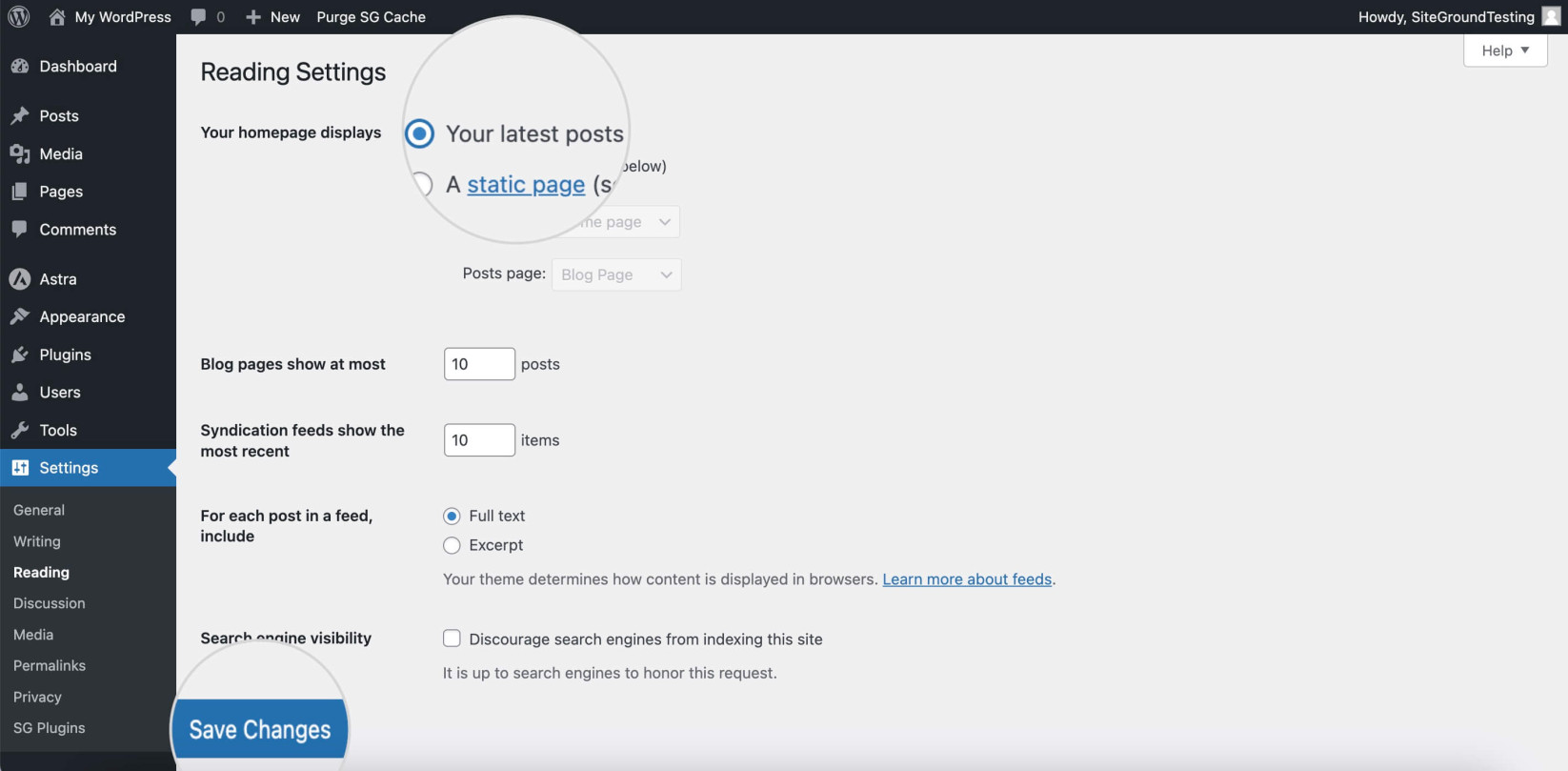Click the WordPress logo icon
Screen dimensions: 1568x771
point(18,17)
